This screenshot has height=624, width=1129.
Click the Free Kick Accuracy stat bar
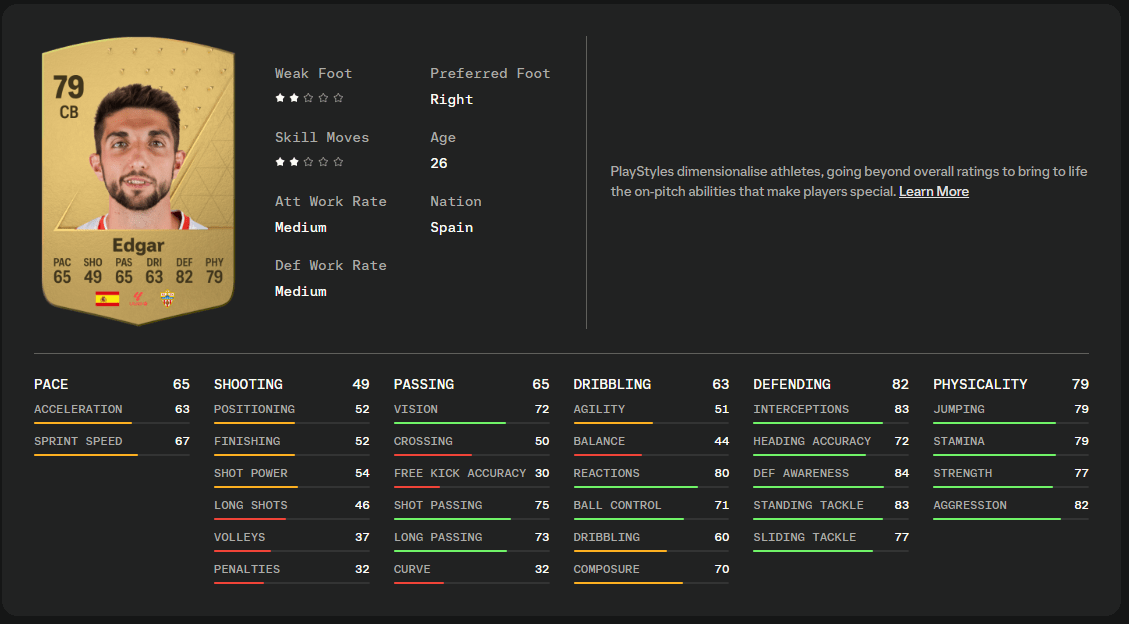tap(472, 487)
